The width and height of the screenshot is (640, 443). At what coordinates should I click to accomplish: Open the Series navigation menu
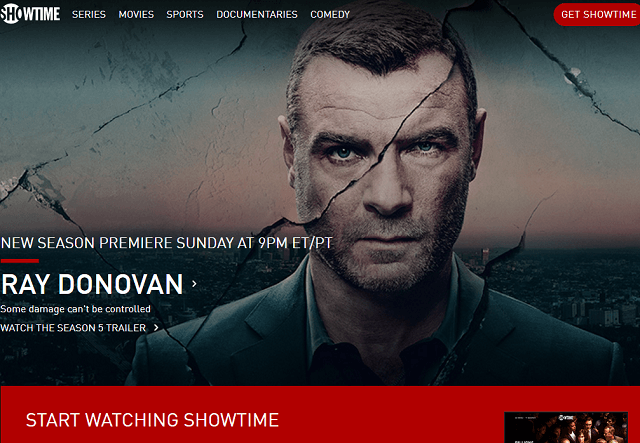click(89, 14)
